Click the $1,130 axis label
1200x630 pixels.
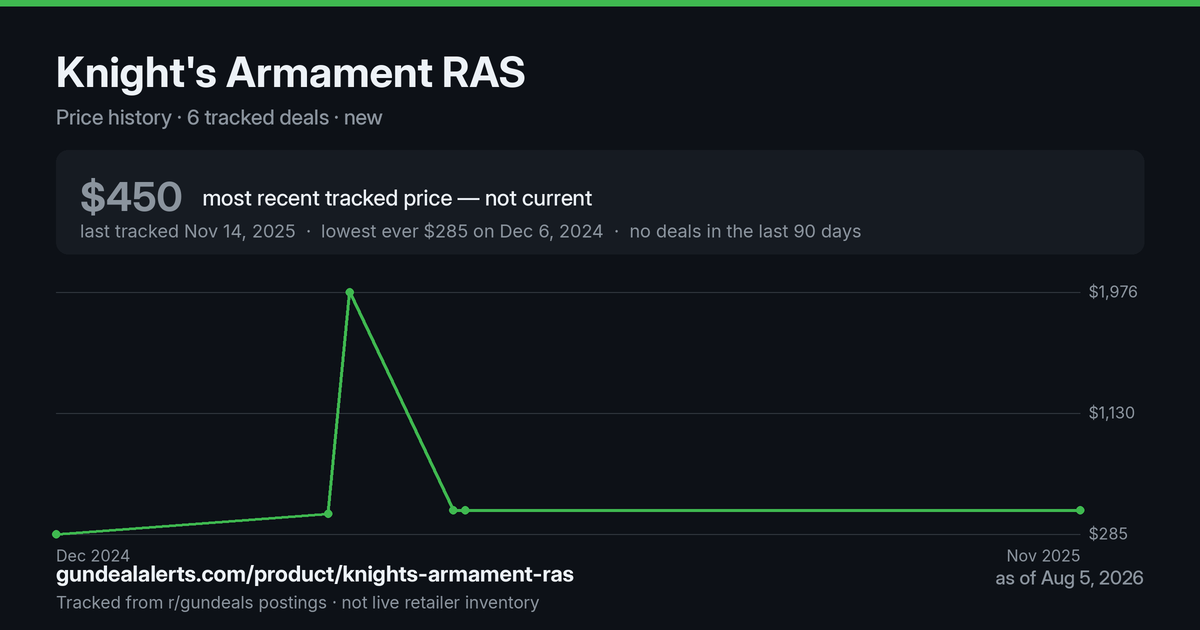click(x=1113, y=413)
